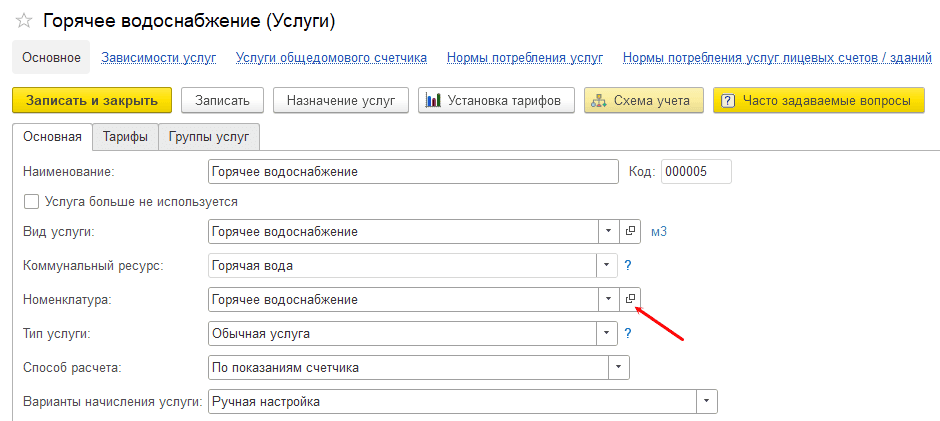This screenshot has width=940, height=421.
Task: Expand the Коммунальный ресурс dropdown
Action: (607, 266)
